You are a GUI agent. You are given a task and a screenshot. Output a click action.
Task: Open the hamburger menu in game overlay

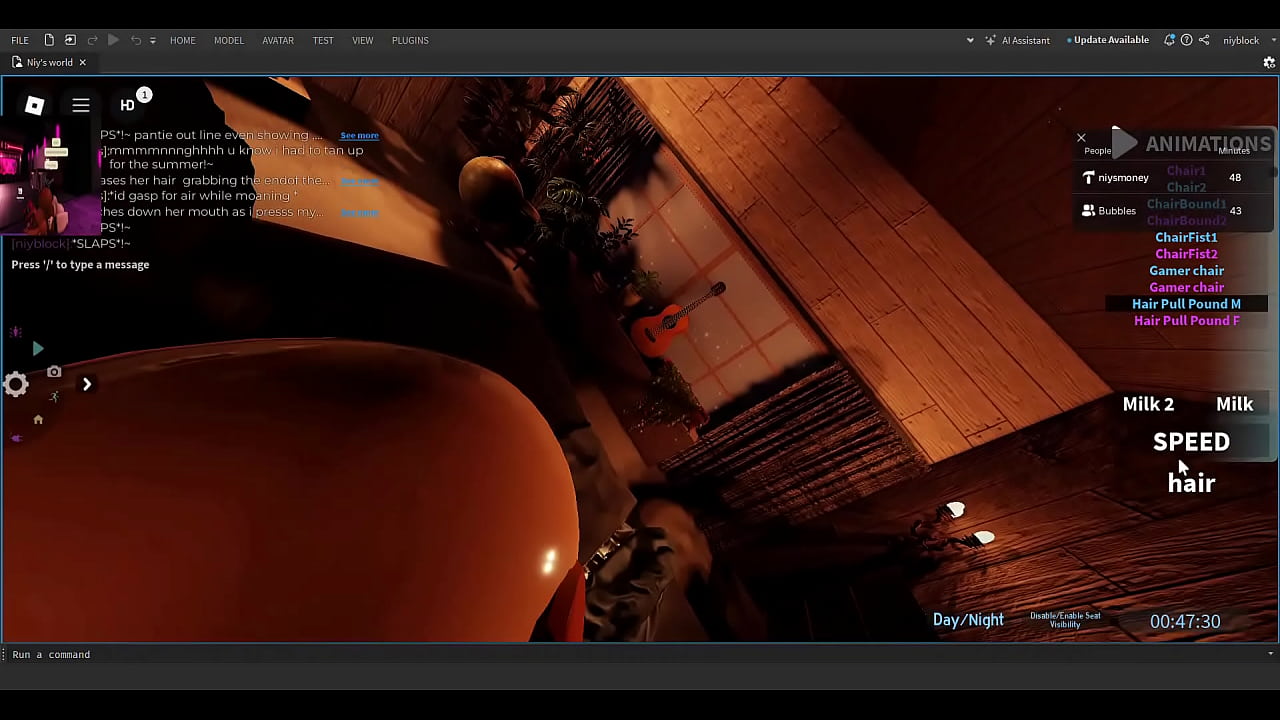[x=81, y=106]
